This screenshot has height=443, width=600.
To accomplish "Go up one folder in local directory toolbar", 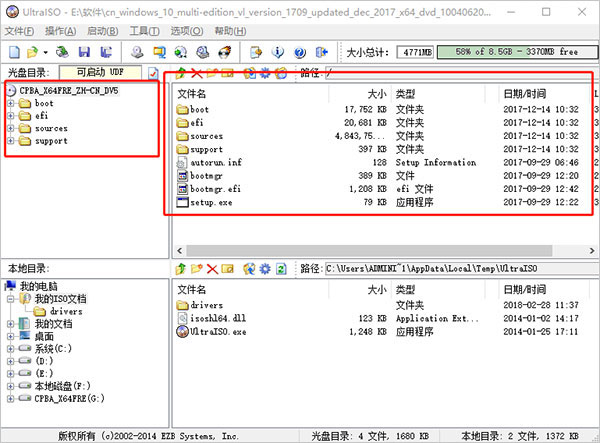I will (181, 269).
